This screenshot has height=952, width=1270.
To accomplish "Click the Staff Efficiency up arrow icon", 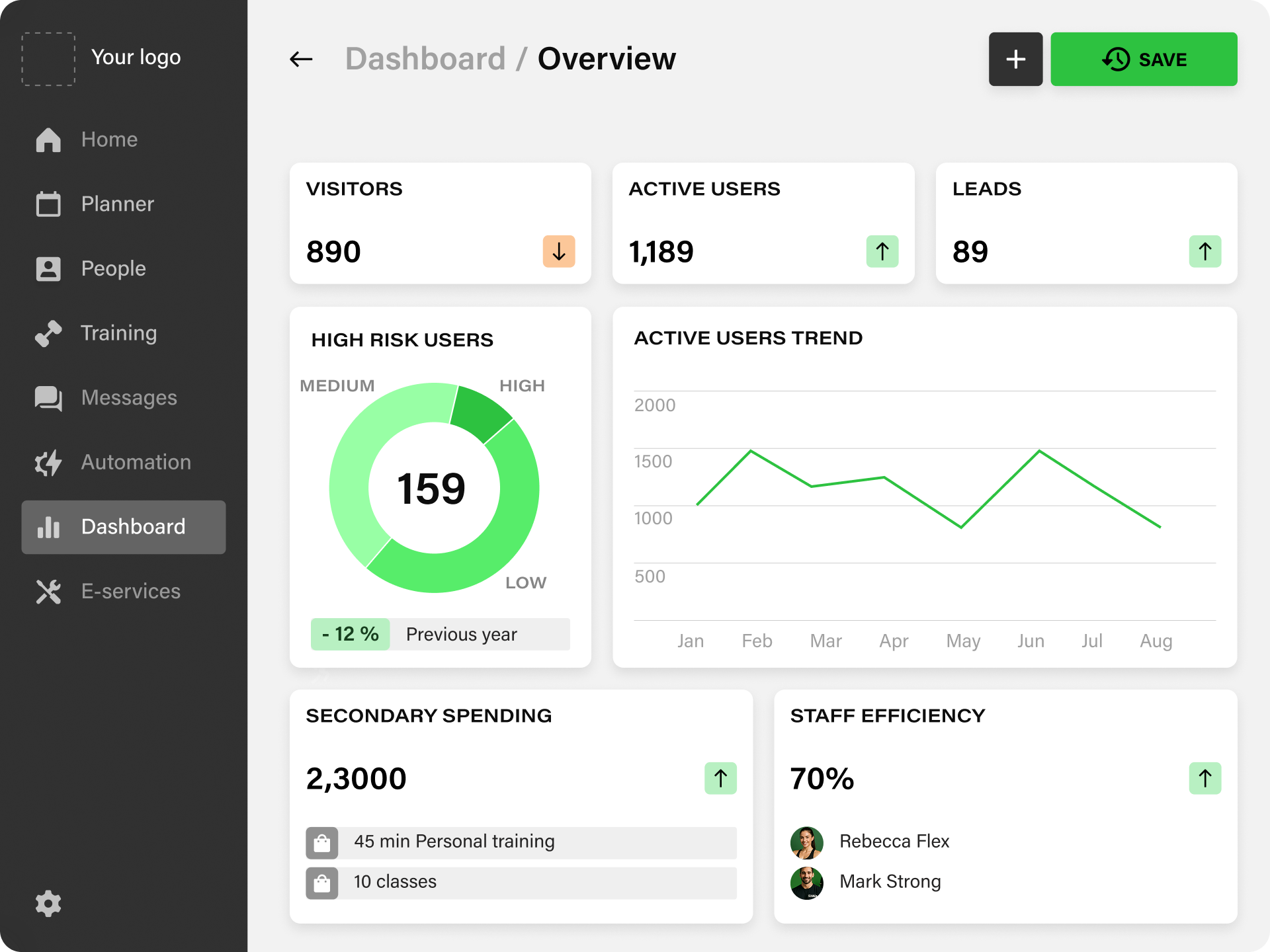I will pyautogui.click(x=1205, y=778).
